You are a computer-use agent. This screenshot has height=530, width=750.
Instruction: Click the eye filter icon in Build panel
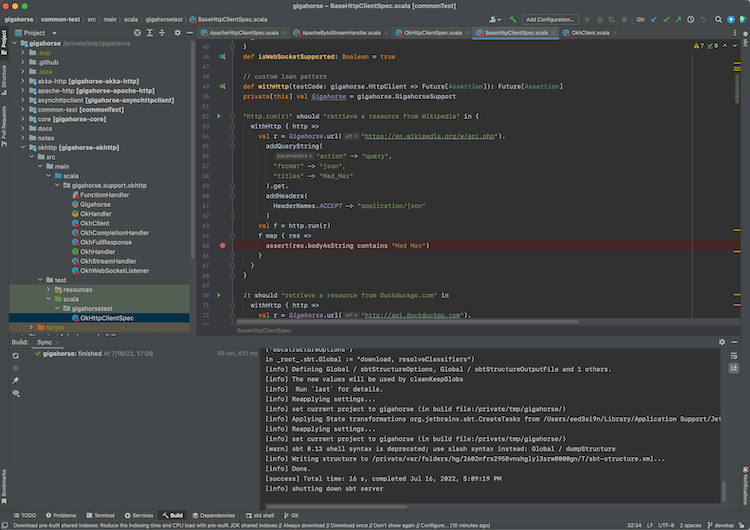16,393
